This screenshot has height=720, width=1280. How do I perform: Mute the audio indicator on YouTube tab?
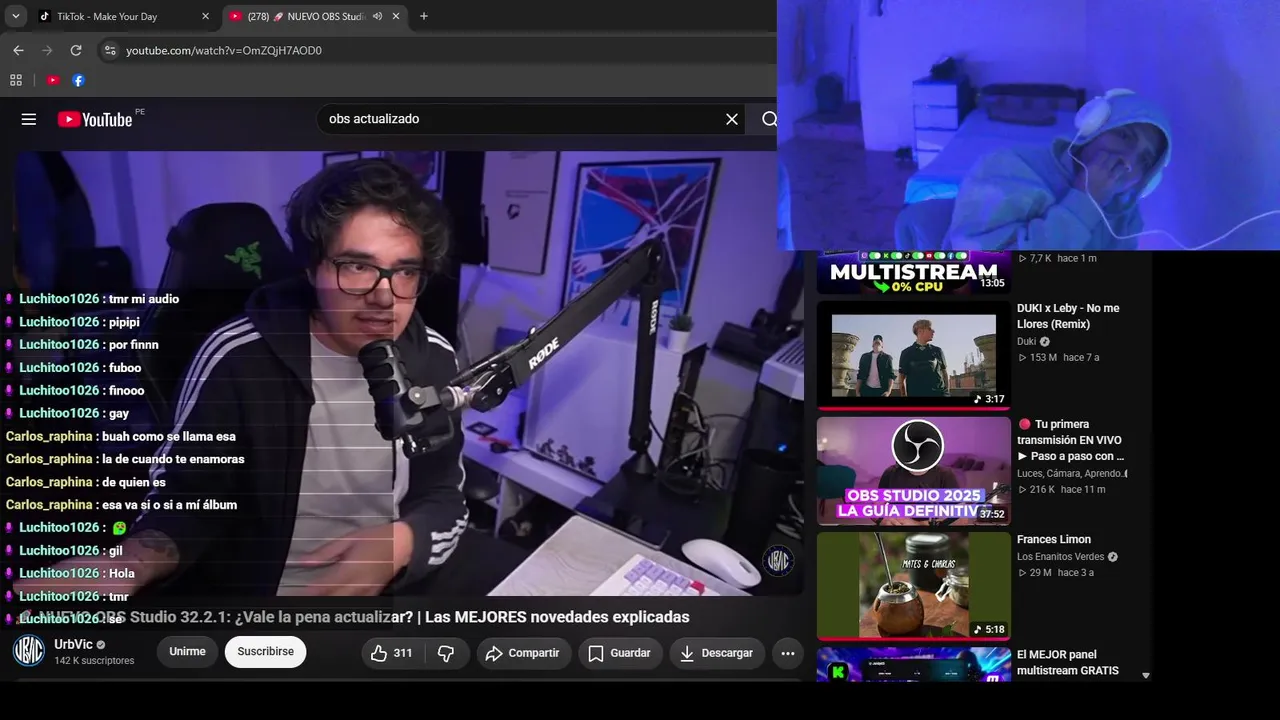(377, 16)
